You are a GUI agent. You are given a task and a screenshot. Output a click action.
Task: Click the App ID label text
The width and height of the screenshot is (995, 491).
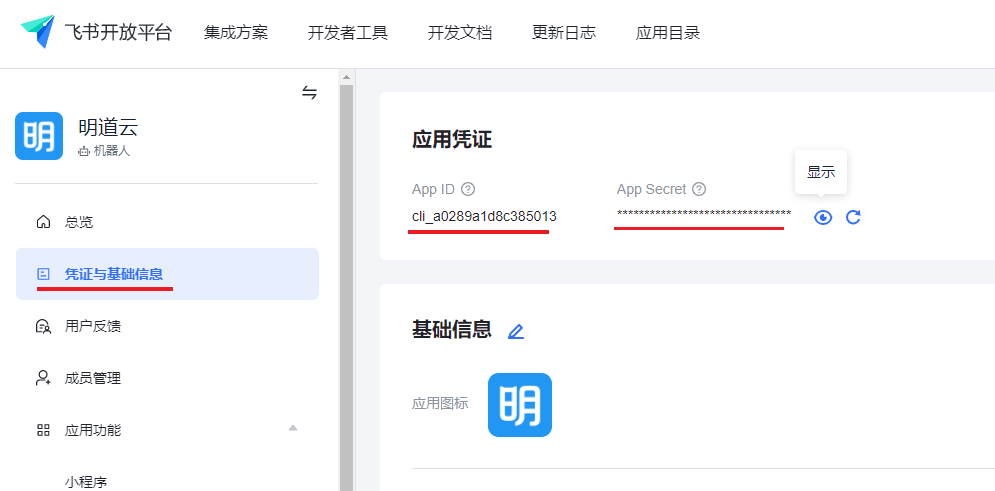(x=433, y=189)
